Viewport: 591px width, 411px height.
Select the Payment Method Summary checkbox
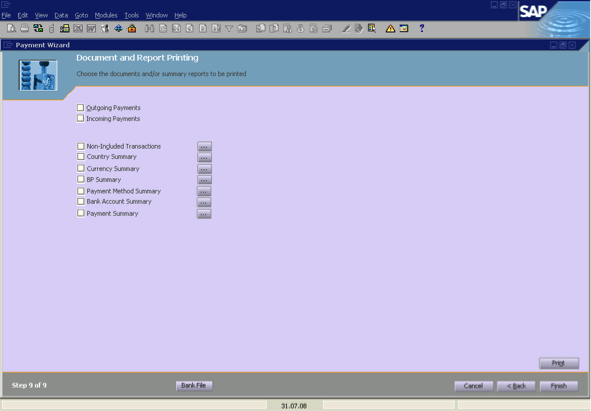81,191
